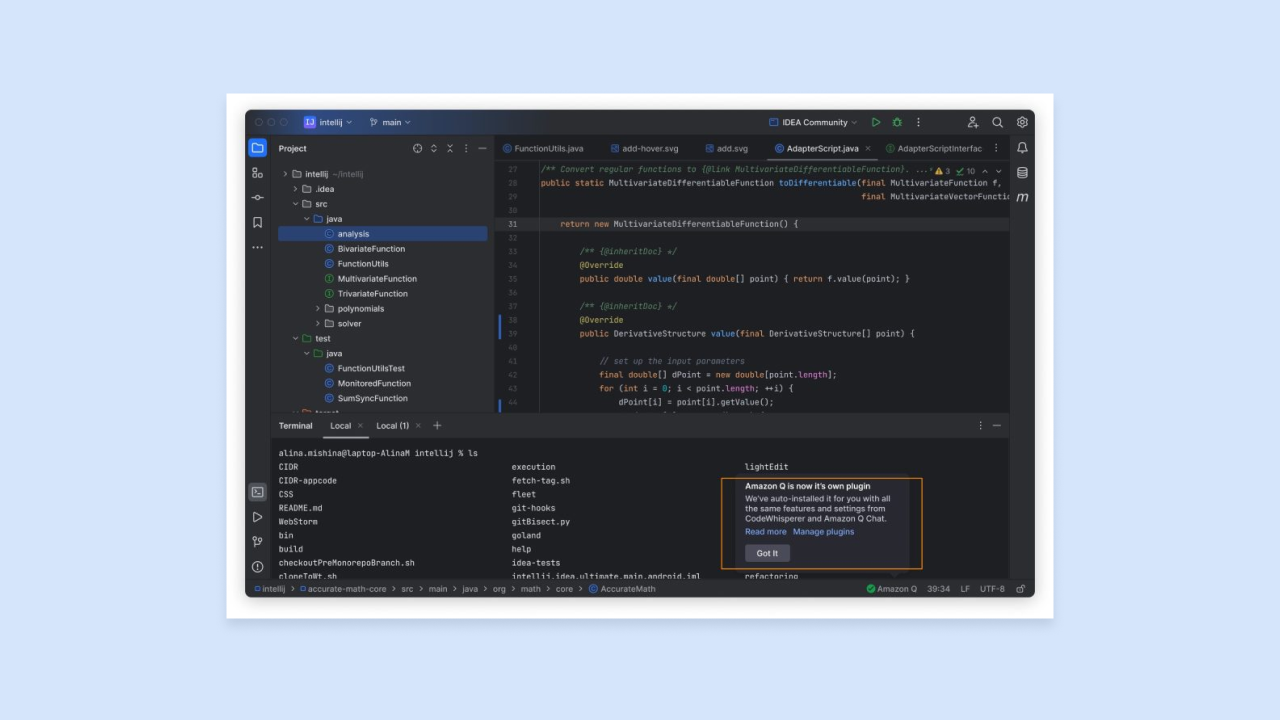Click Expand All icon in Project panel

434,148
